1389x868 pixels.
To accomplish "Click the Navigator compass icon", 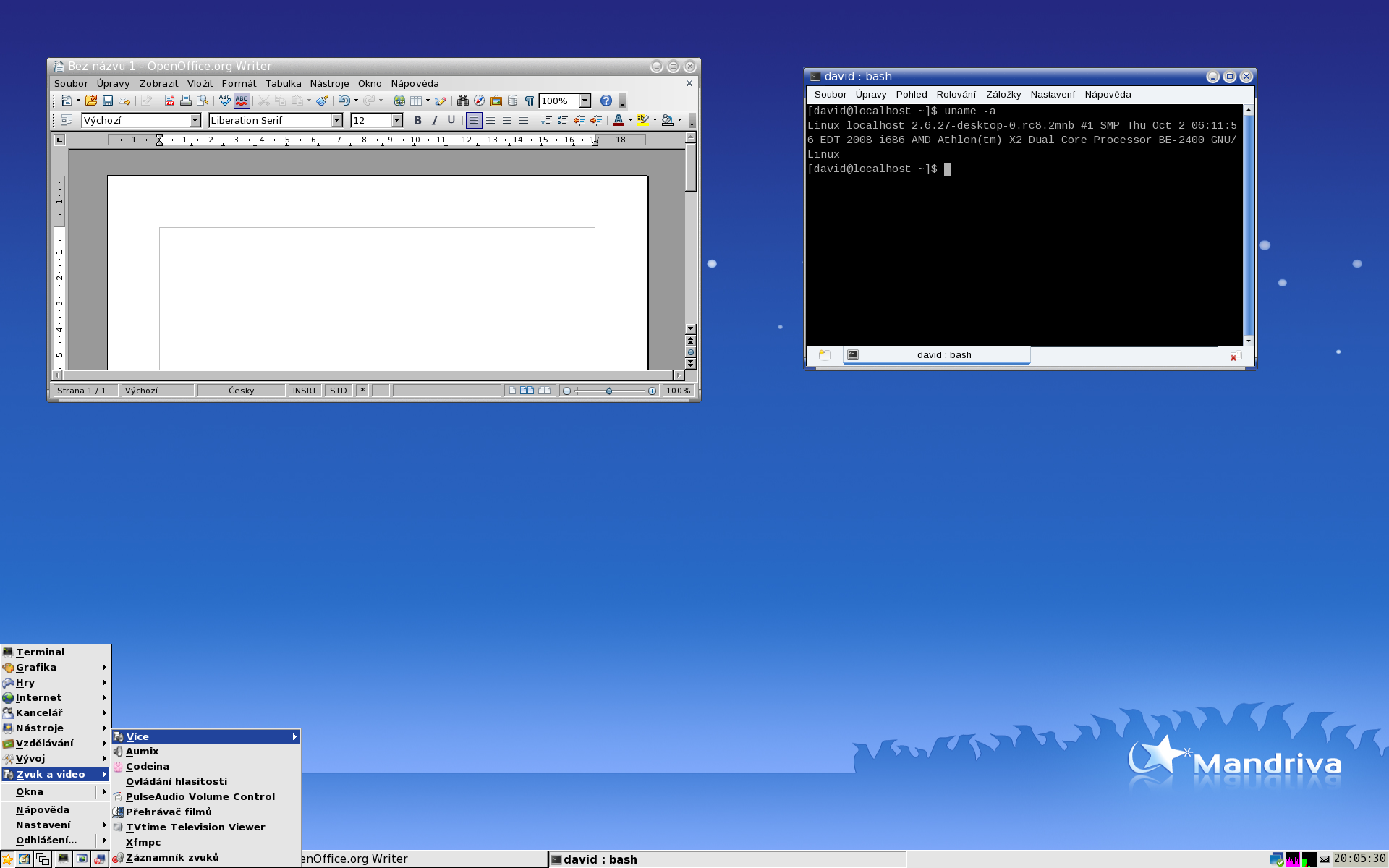I will point(480,101).
